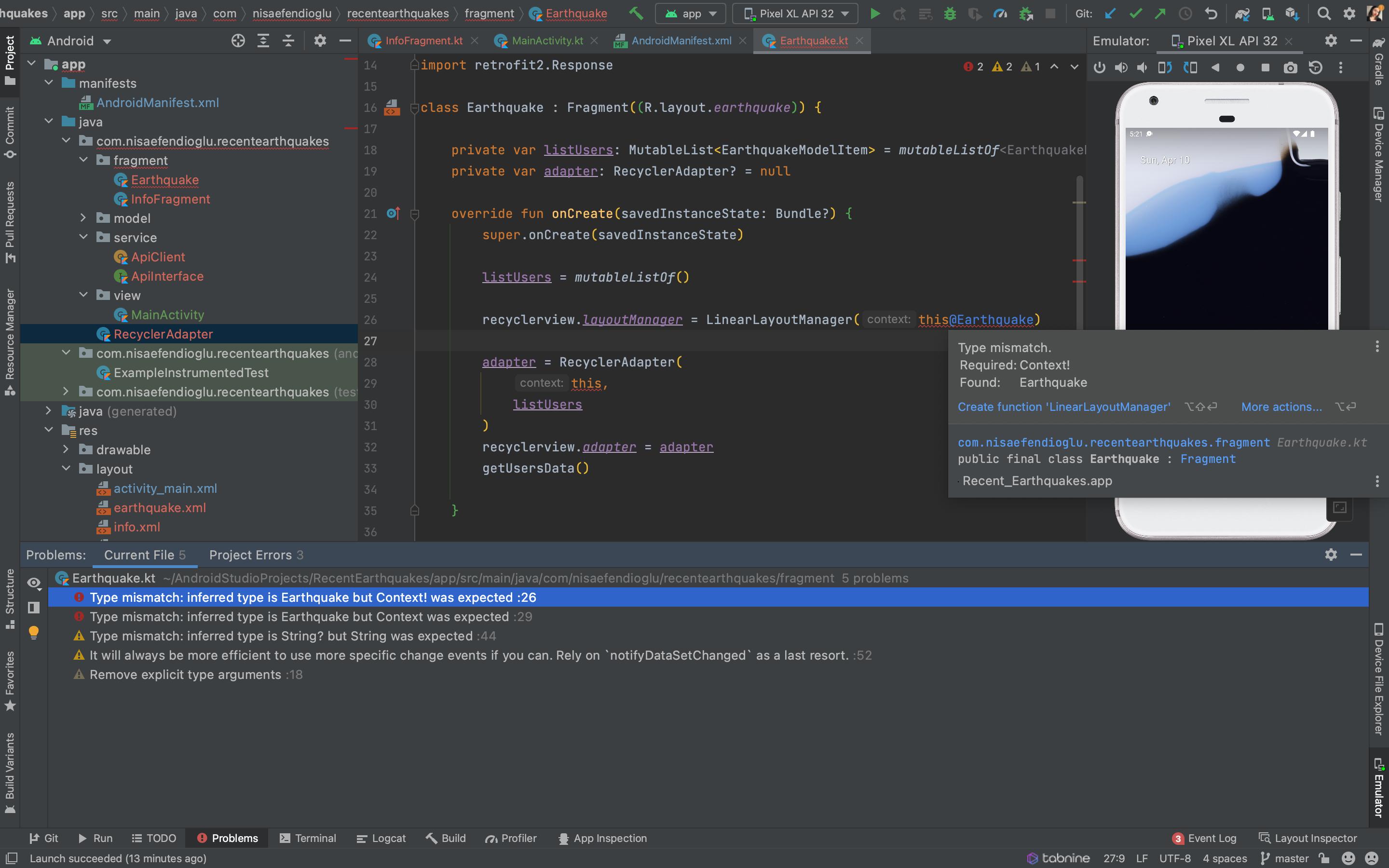Image resolution: width=1389 pixels, height=868 pixels.
Task: Open emulator extended controls three dots
Action: pos(1341,68)
